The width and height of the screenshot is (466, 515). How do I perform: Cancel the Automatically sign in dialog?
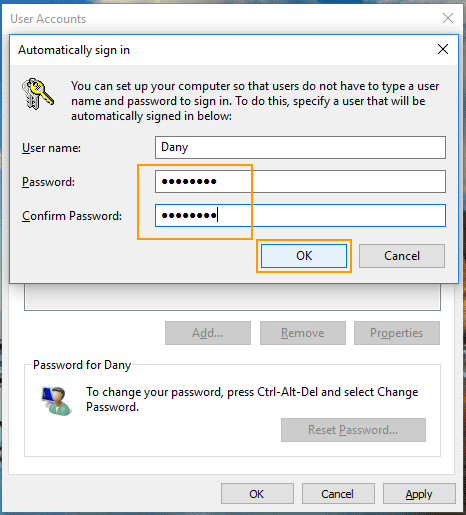coord(402,256)
